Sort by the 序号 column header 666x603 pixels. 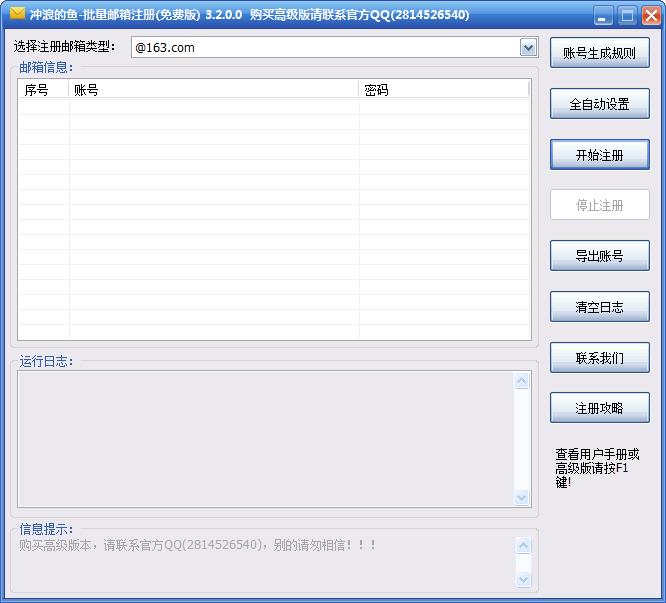point(43,90)
